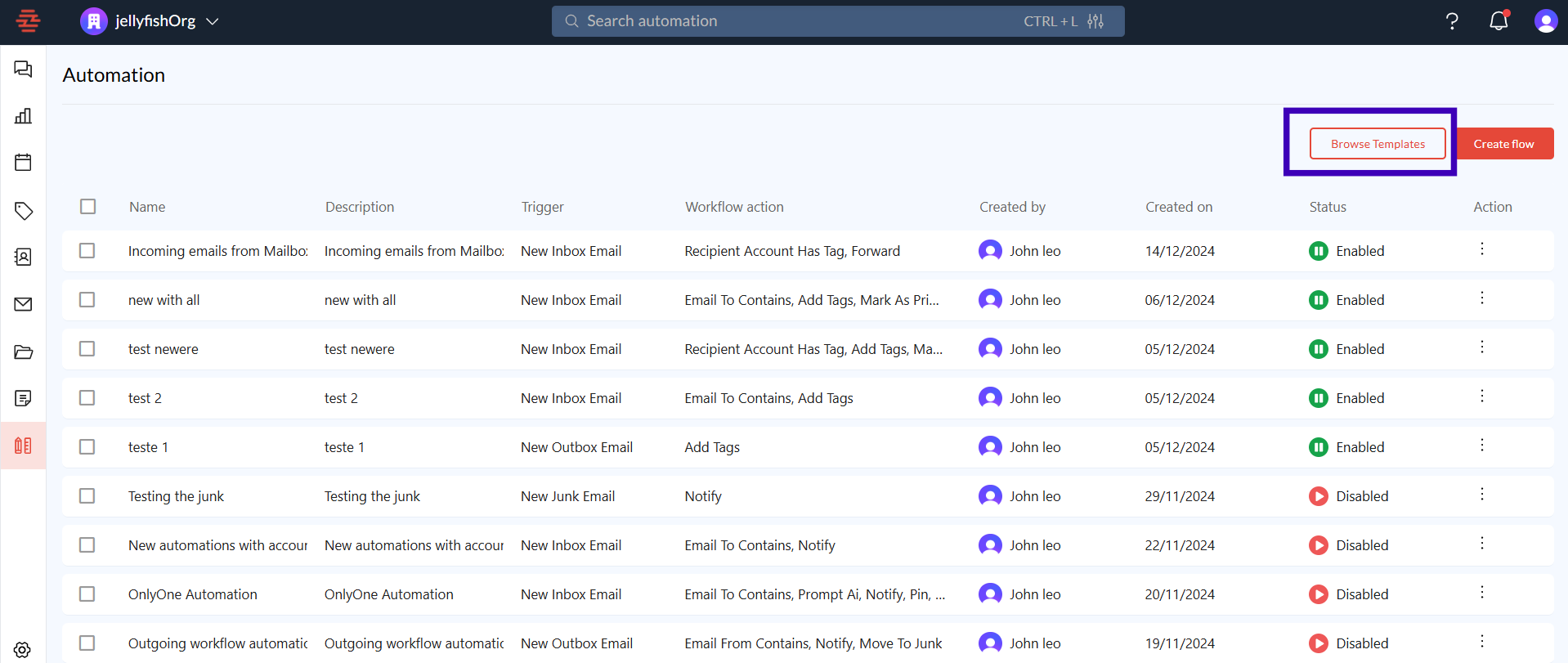This screenshot has height=663, width=1568.
Task: Open the settings gear icon in sidebar
Action: coord(23,649)
